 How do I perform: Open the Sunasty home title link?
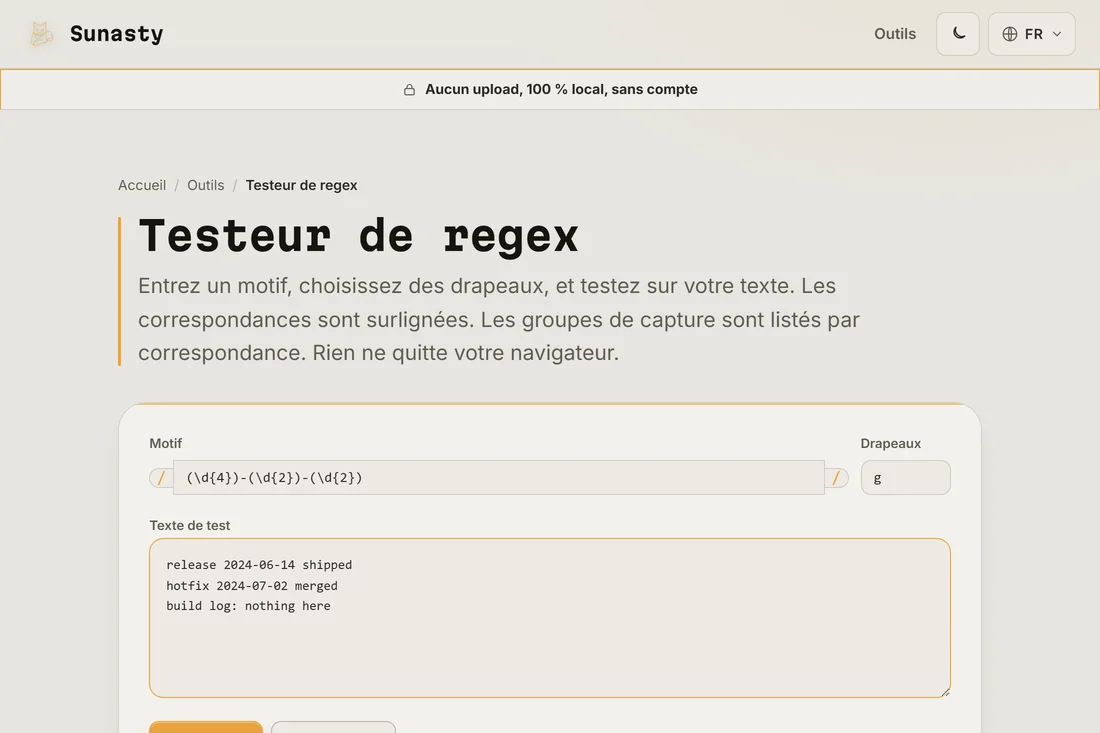(x=116, y=34)
